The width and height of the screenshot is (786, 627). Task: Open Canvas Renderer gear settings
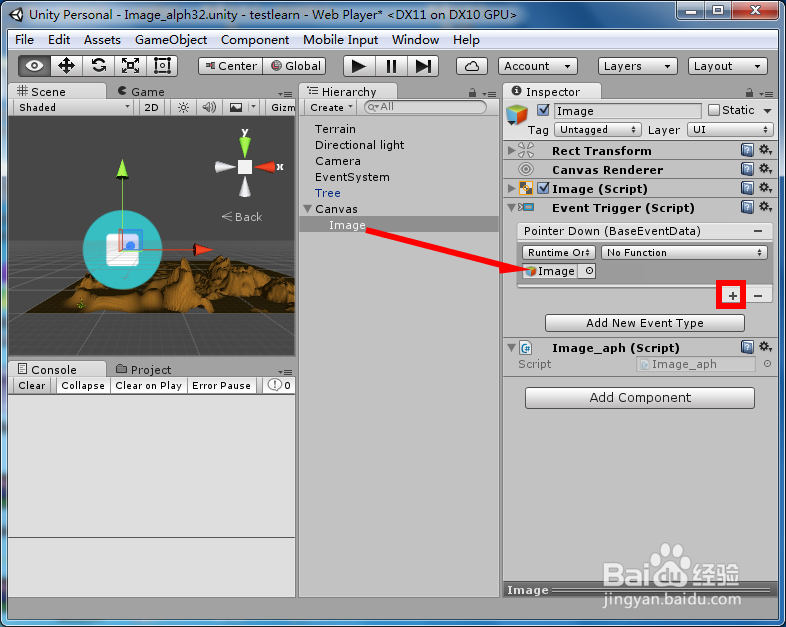(x=765, y=169)
